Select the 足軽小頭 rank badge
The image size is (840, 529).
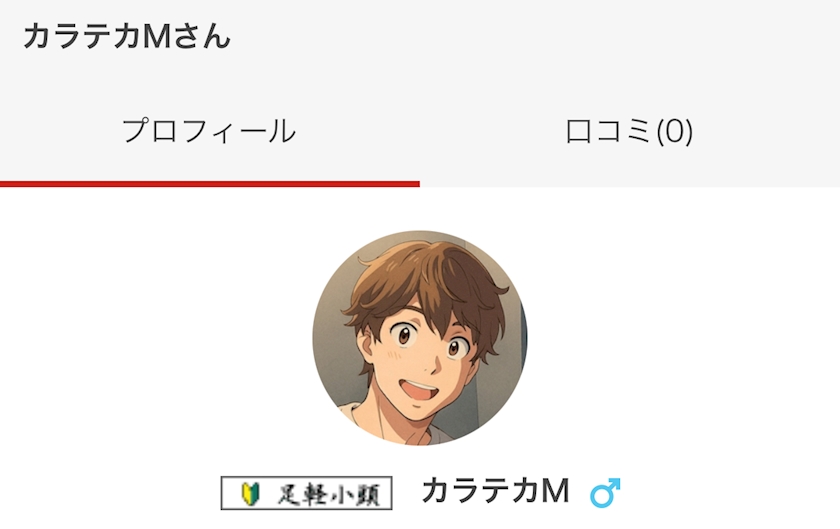306,493
